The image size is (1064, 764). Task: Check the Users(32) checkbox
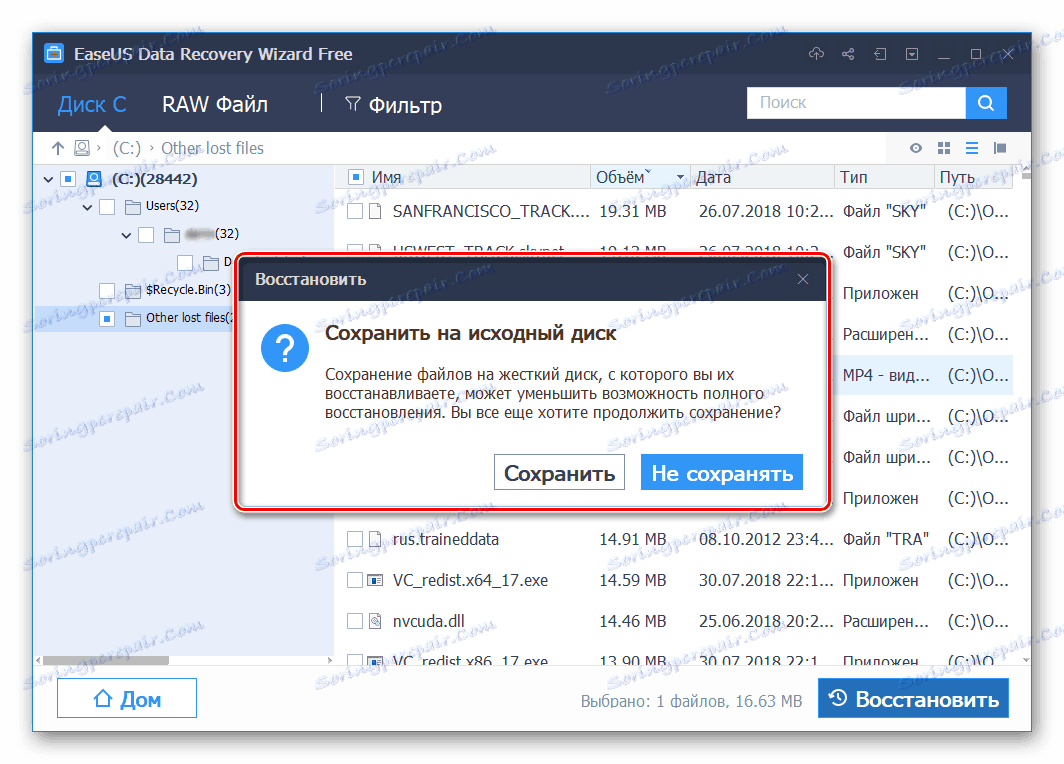(107, 207)
